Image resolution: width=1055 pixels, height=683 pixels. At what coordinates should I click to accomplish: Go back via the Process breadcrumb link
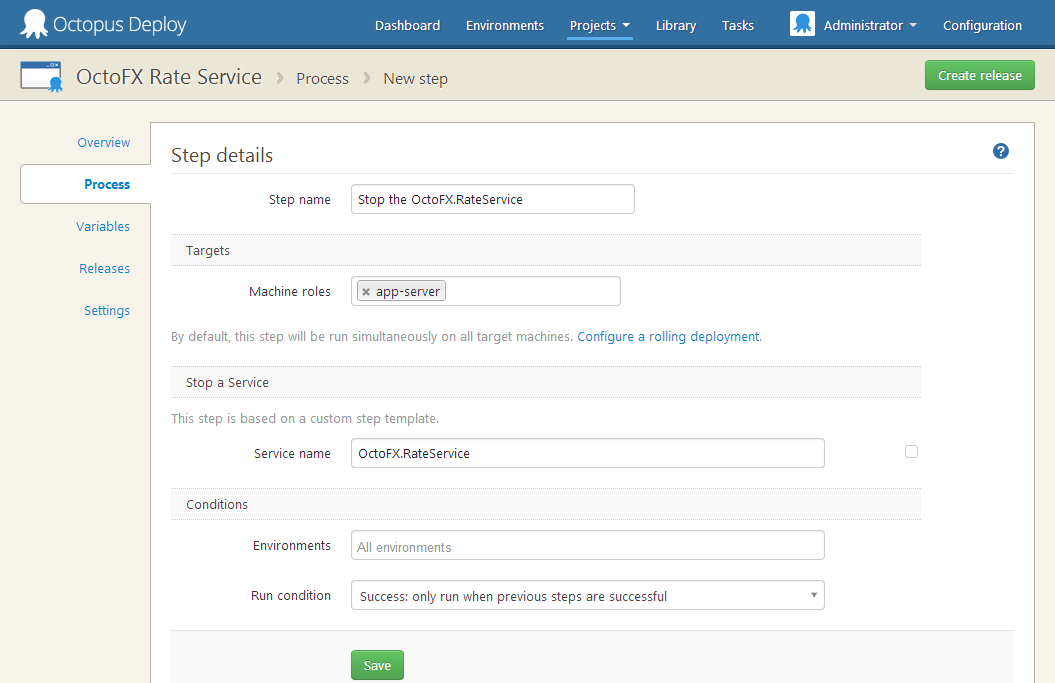click(x=322, y=78)
